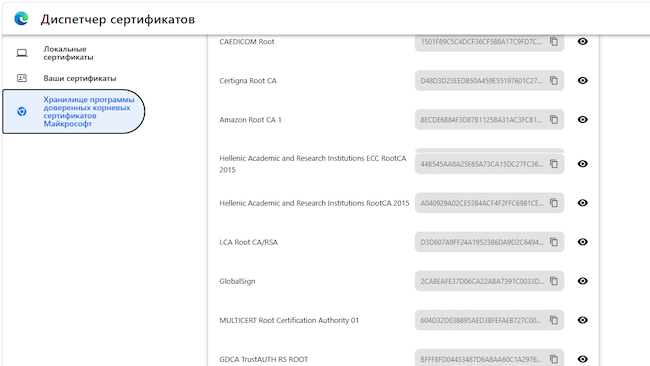Click the 'Диспетчер сертификатов' page title
The width and height of the screenshot is (650, 366).
(x=118, y=19)
